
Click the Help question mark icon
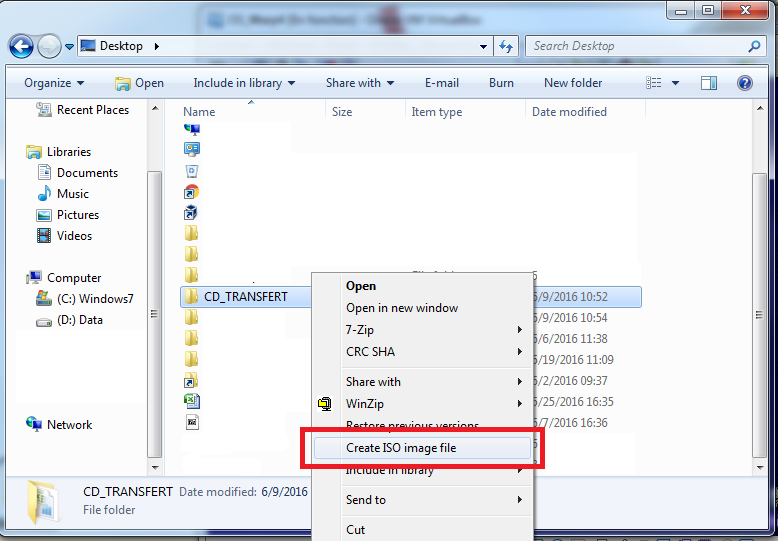click(745, 83)
